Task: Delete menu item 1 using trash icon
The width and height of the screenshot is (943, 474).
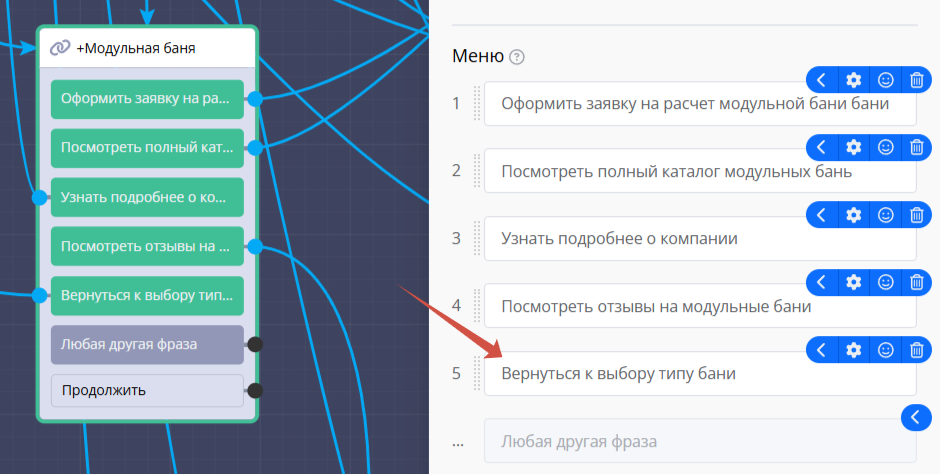Action: (916, 80)
